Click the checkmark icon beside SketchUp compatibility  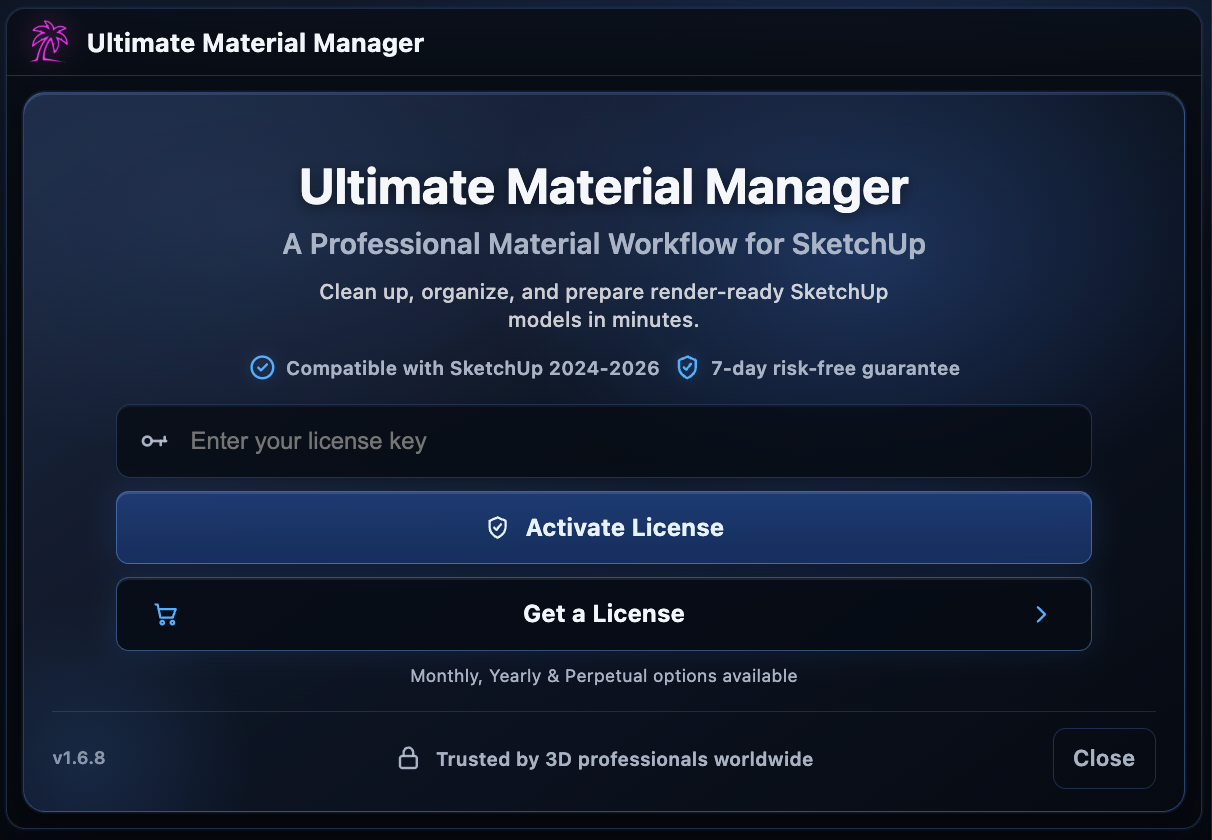[x=262, y=368]
